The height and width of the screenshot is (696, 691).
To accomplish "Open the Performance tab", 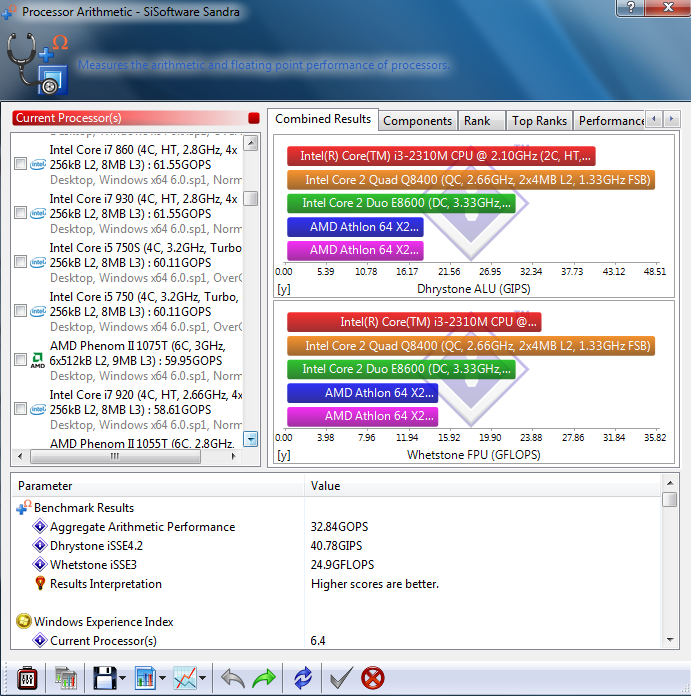I will click(609, 121).
